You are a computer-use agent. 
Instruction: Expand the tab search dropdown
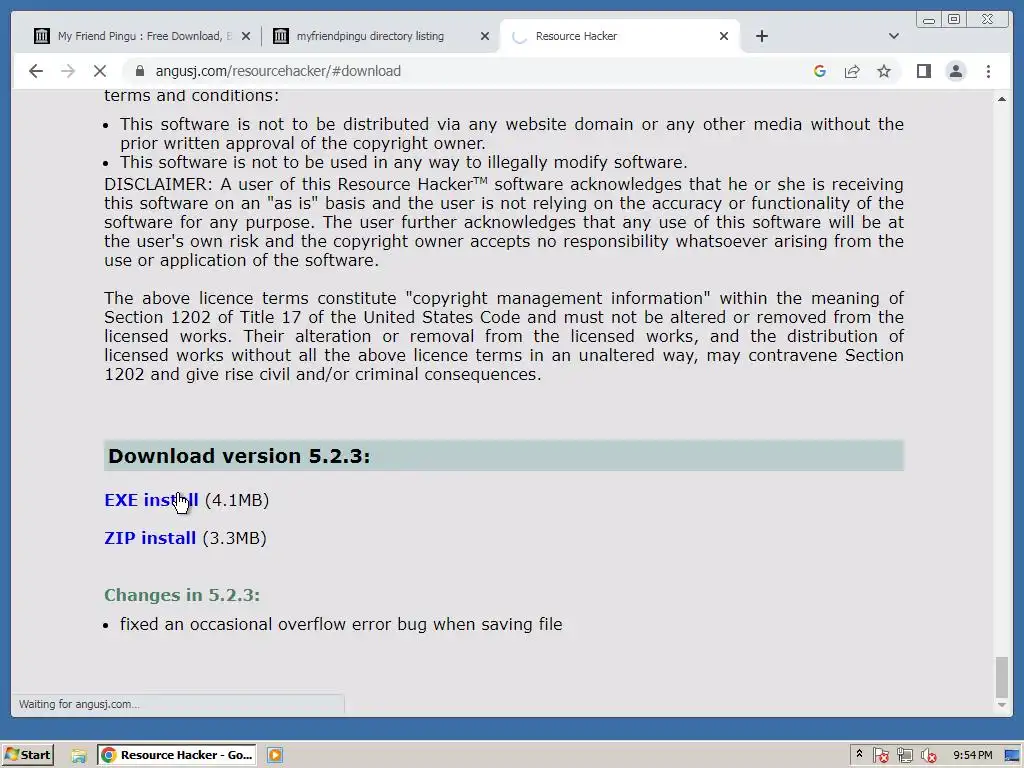click(x=894, y=36)
